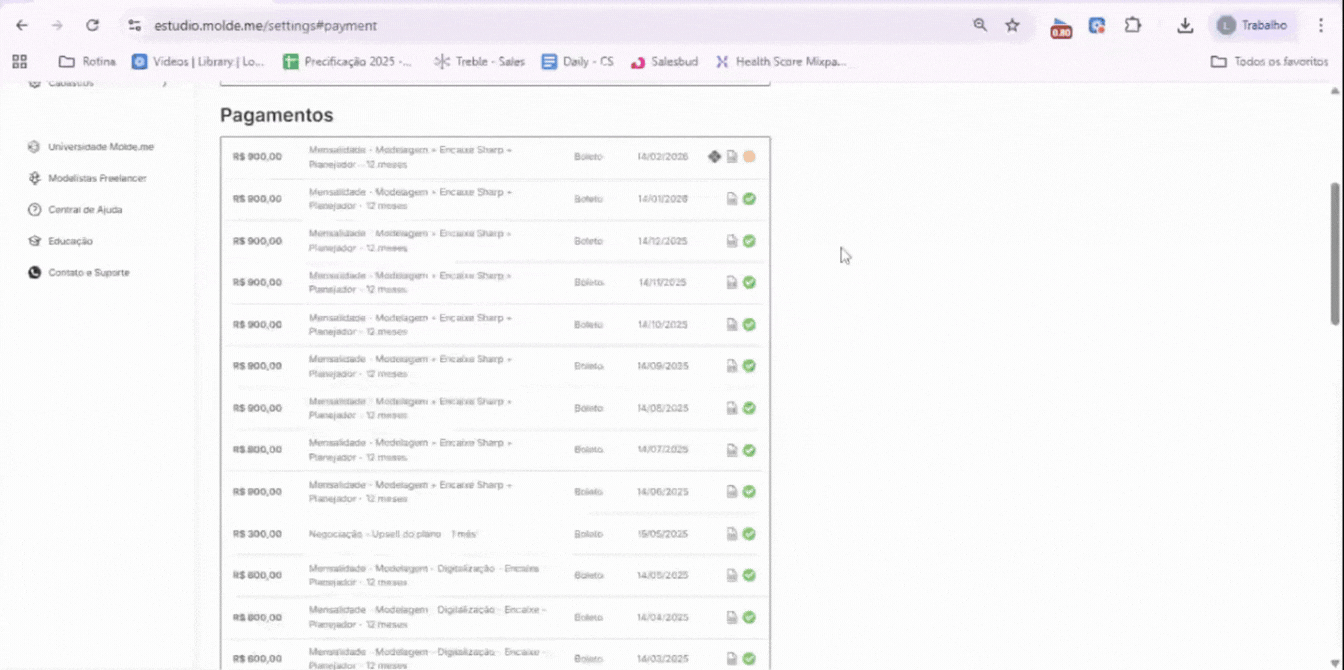Expand the Todos os favoritos folder
Image resolution: width=1344 pixels, height=670 pixels.
[1268, 61]
